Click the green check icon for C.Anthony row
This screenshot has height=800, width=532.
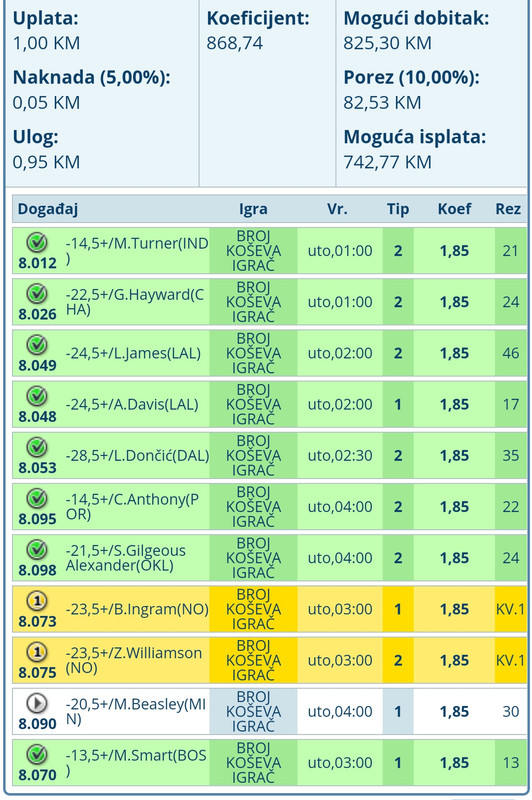(x=37, y=498)
